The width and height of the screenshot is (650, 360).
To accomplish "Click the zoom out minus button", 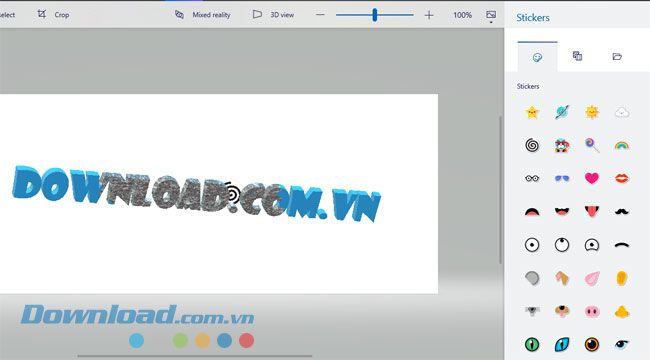I will click(320, 15).
